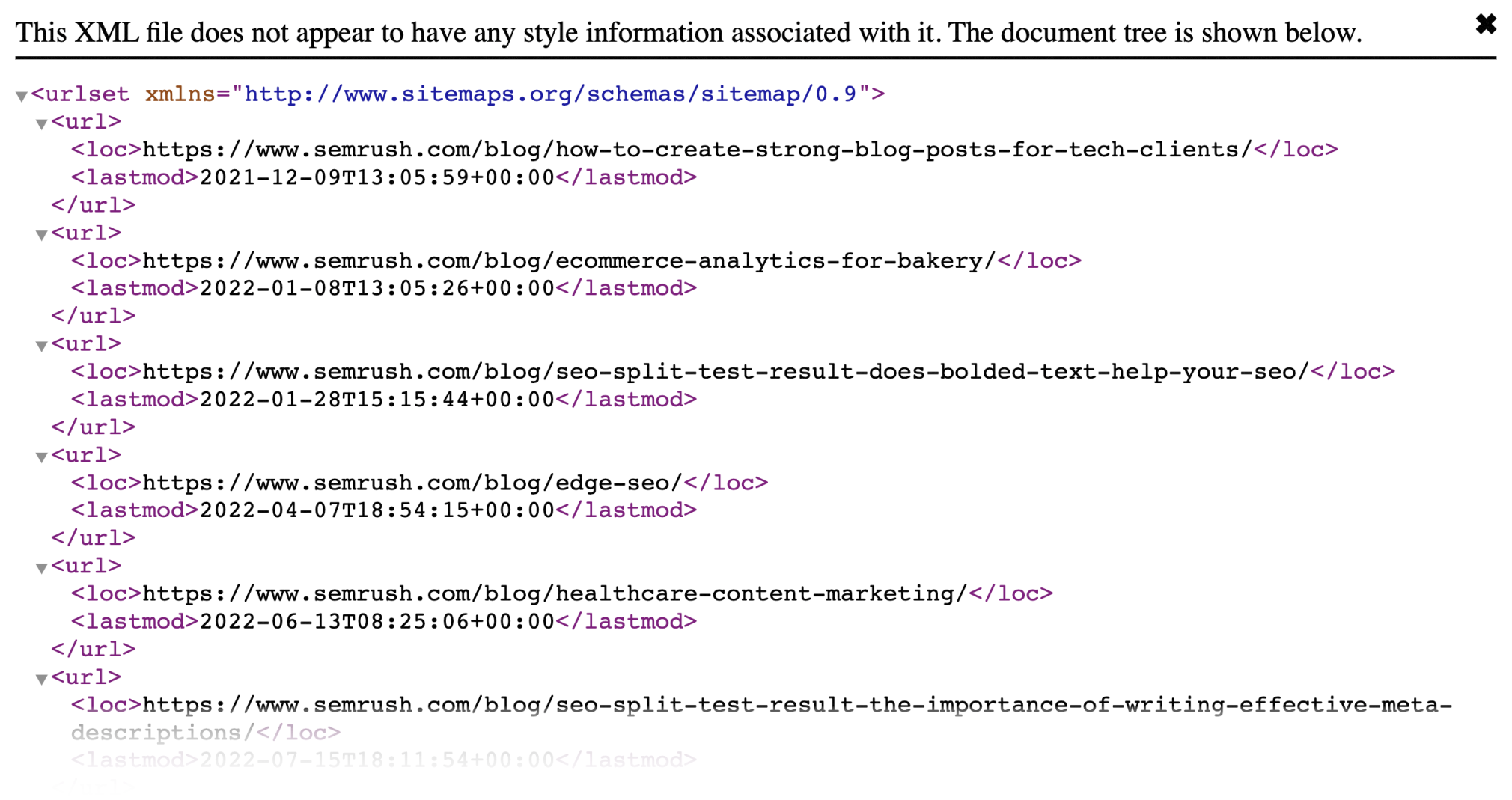Click the bolded-text-help-your-seo loc URL
1512x800 pixels.
coord(725,372)
